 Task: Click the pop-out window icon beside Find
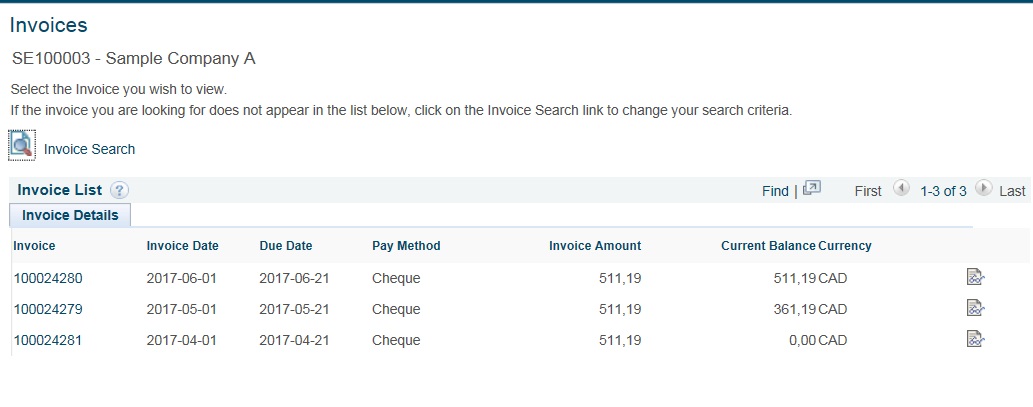pyautogui.click(x=812, y=188)
